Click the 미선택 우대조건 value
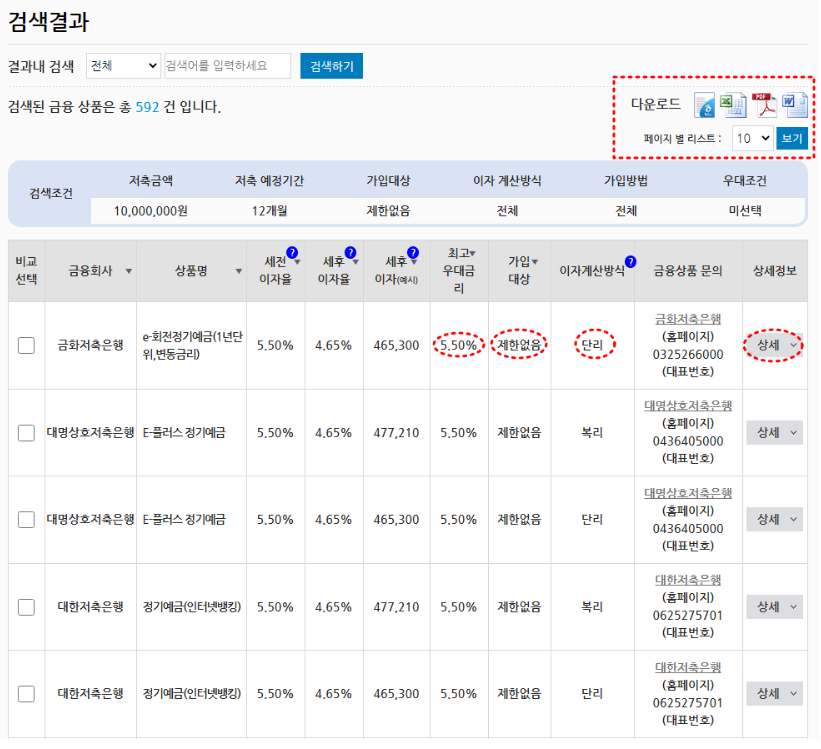This screenshot has height=749, width=821. 745,211
